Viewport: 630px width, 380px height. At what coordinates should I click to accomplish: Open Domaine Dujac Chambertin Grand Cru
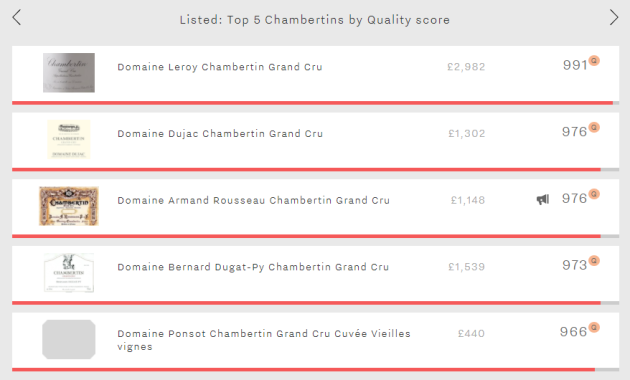tap(220, 134)
